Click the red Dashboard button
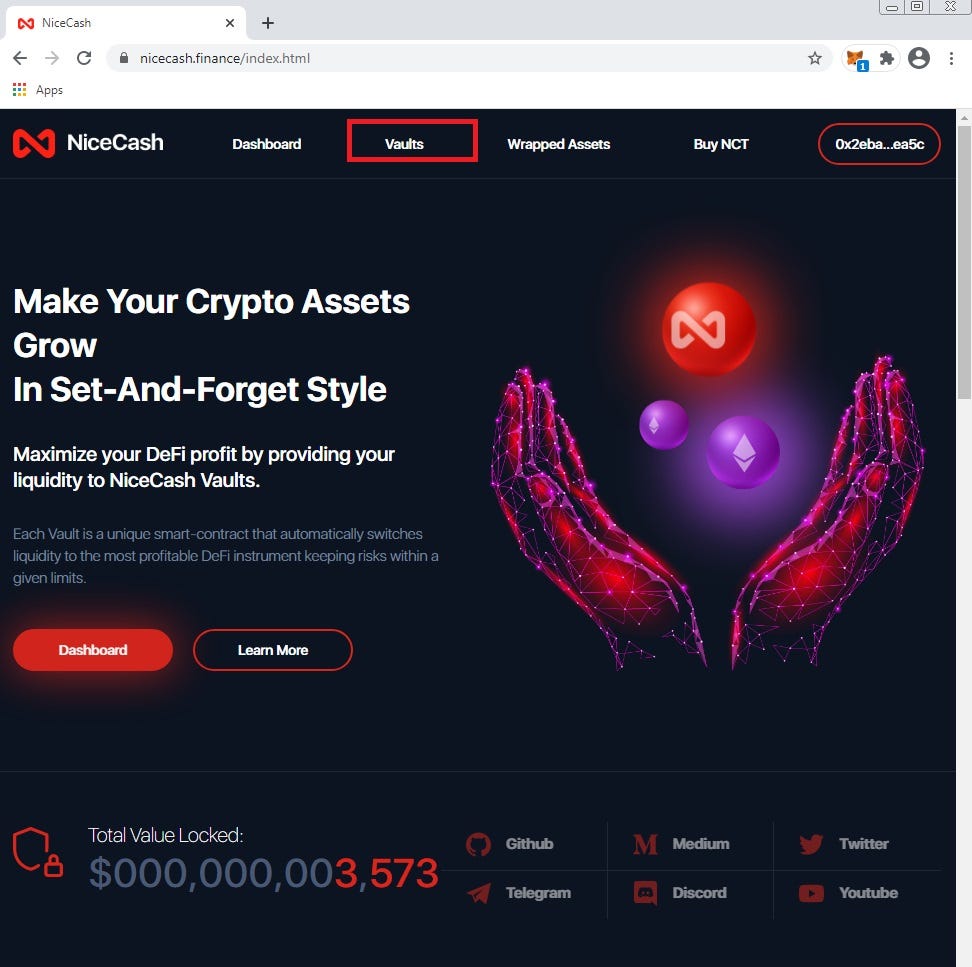The height and width of the screenshot is (967, 972). click(x=93, y=650)
